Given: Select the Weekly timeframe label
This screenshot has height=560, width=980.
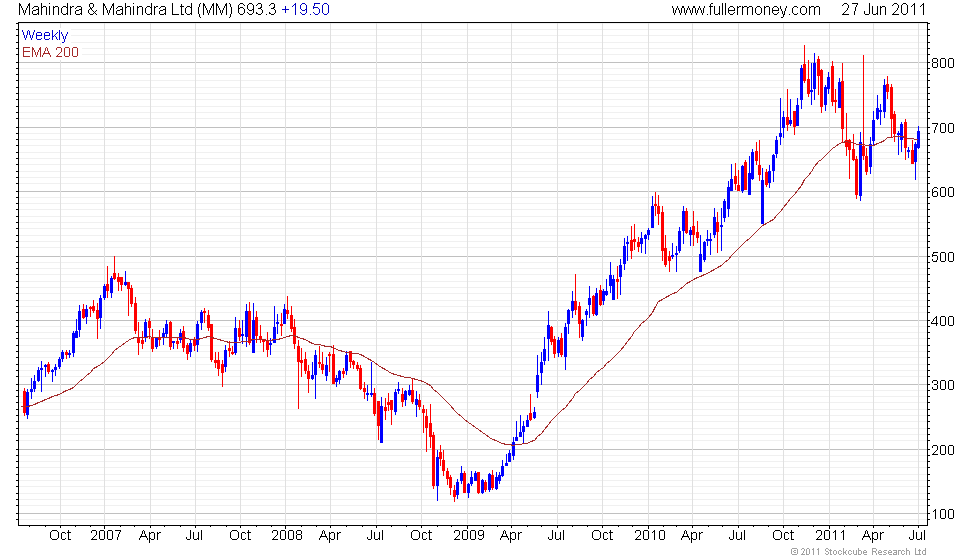Looking at the screenshot, I should coord(45,36).
